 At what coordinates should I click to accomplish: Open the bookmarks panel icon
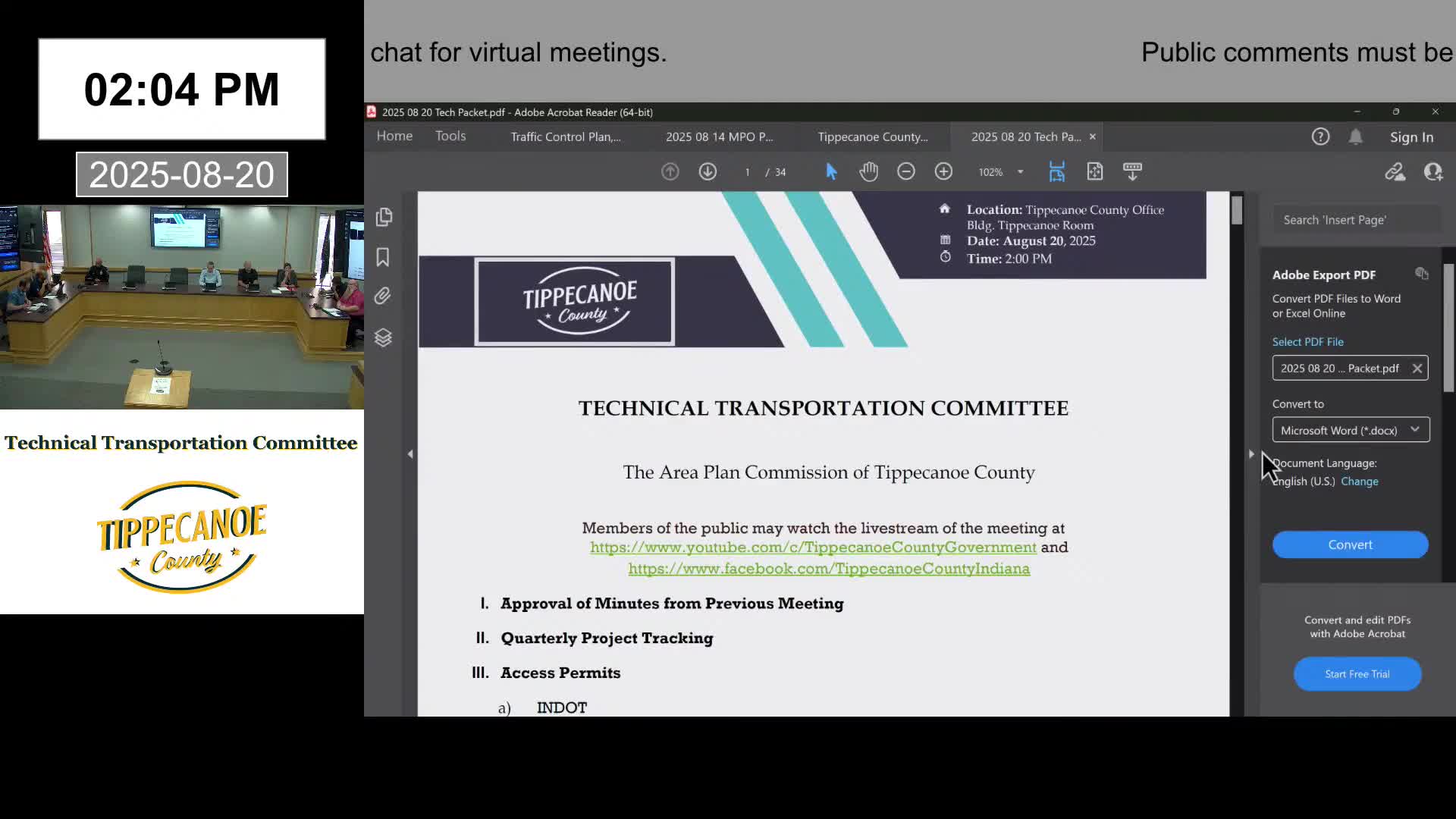(383, 258)
